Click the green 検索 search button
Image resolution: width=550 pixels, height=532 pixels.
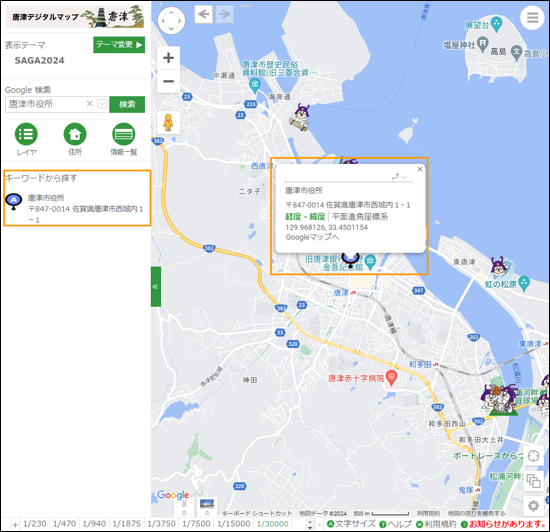pos(127,104)
